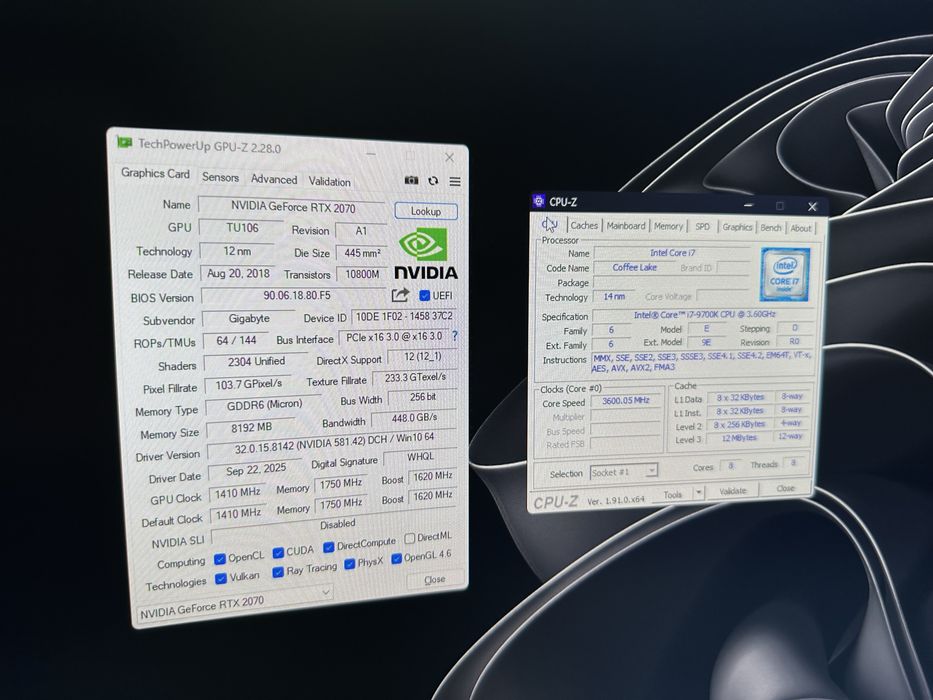This screenshot has width=933, height=700.
Task: Expand the CPU-Z Tools dropdown arrow
Action: 699,493
